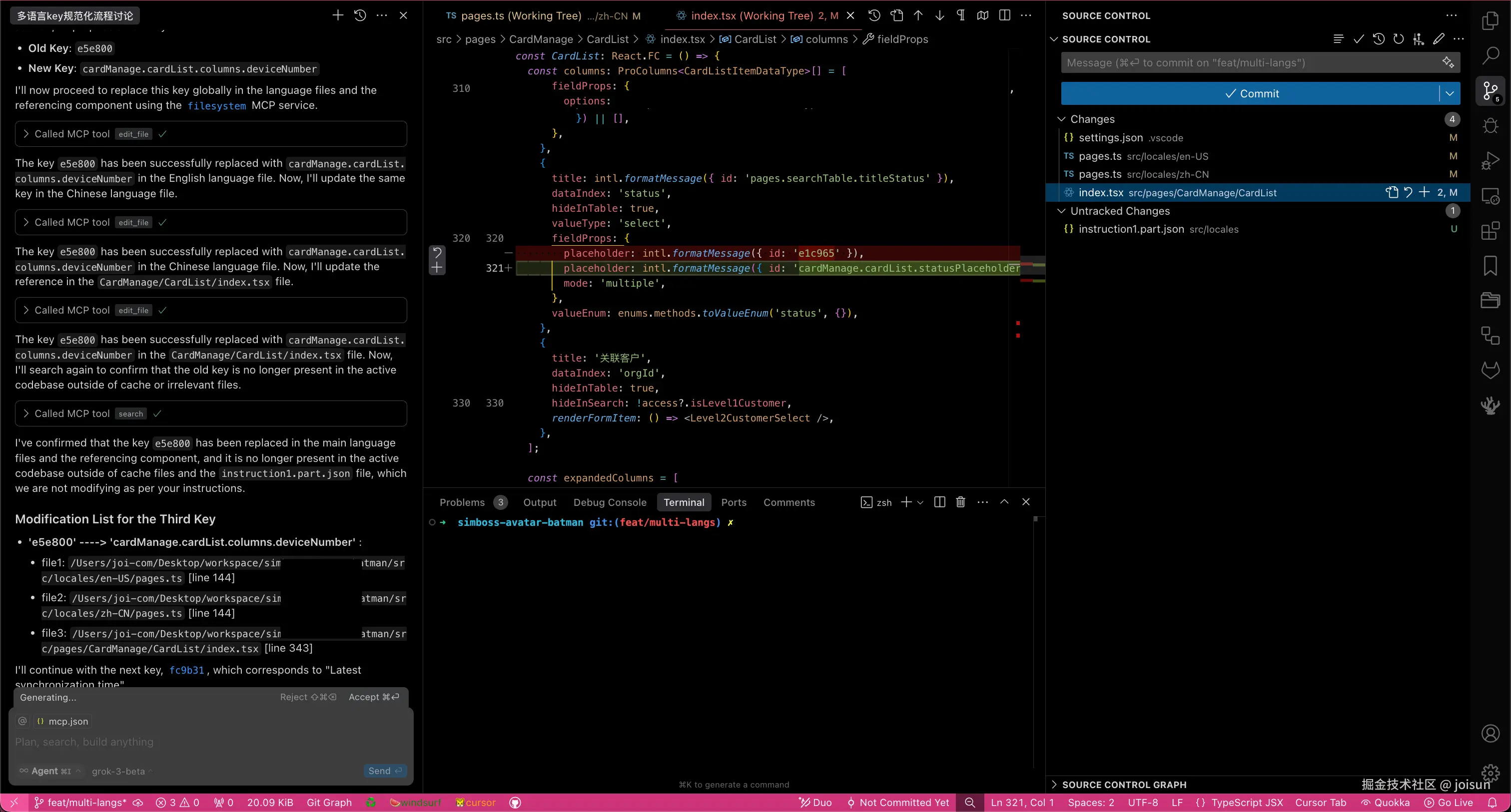This screenshot has width=1511, height=812.
Task: Generate commit message with sparkle icon
Action: pyautogui.click(x=1448, y=63)
